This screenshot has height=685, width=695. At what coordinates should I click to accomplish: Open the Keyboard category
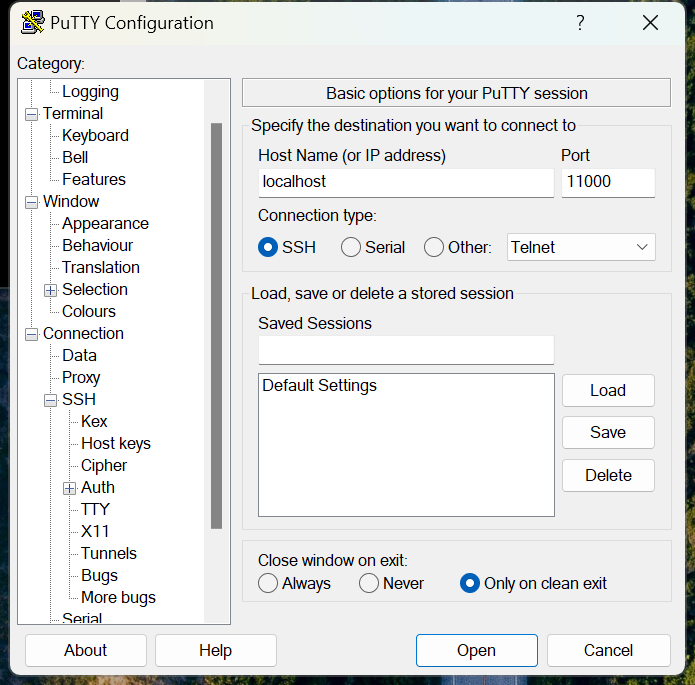pyautogui.click(x=95, y=136)
